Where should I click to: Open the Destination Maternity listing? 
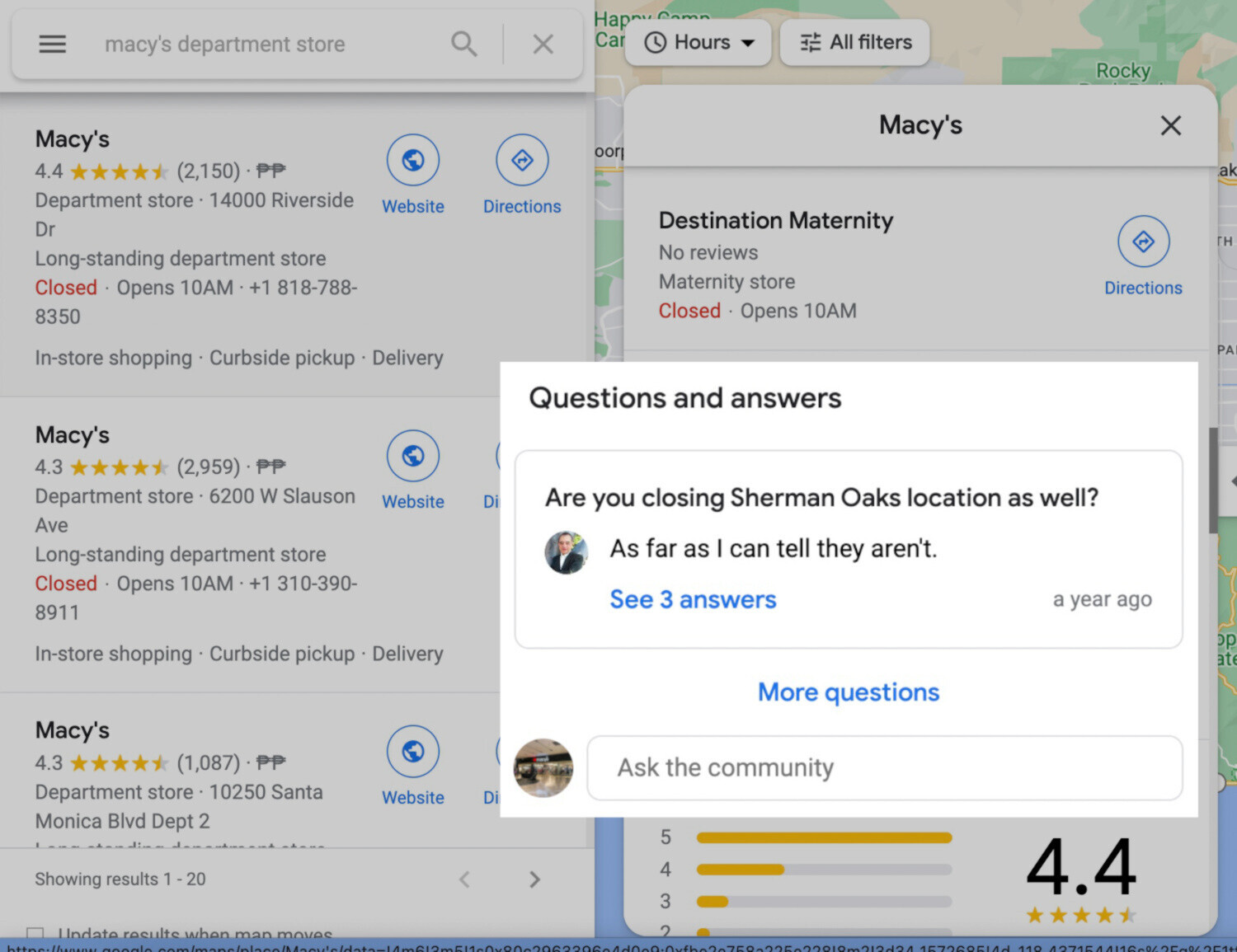tap(775, 220)
